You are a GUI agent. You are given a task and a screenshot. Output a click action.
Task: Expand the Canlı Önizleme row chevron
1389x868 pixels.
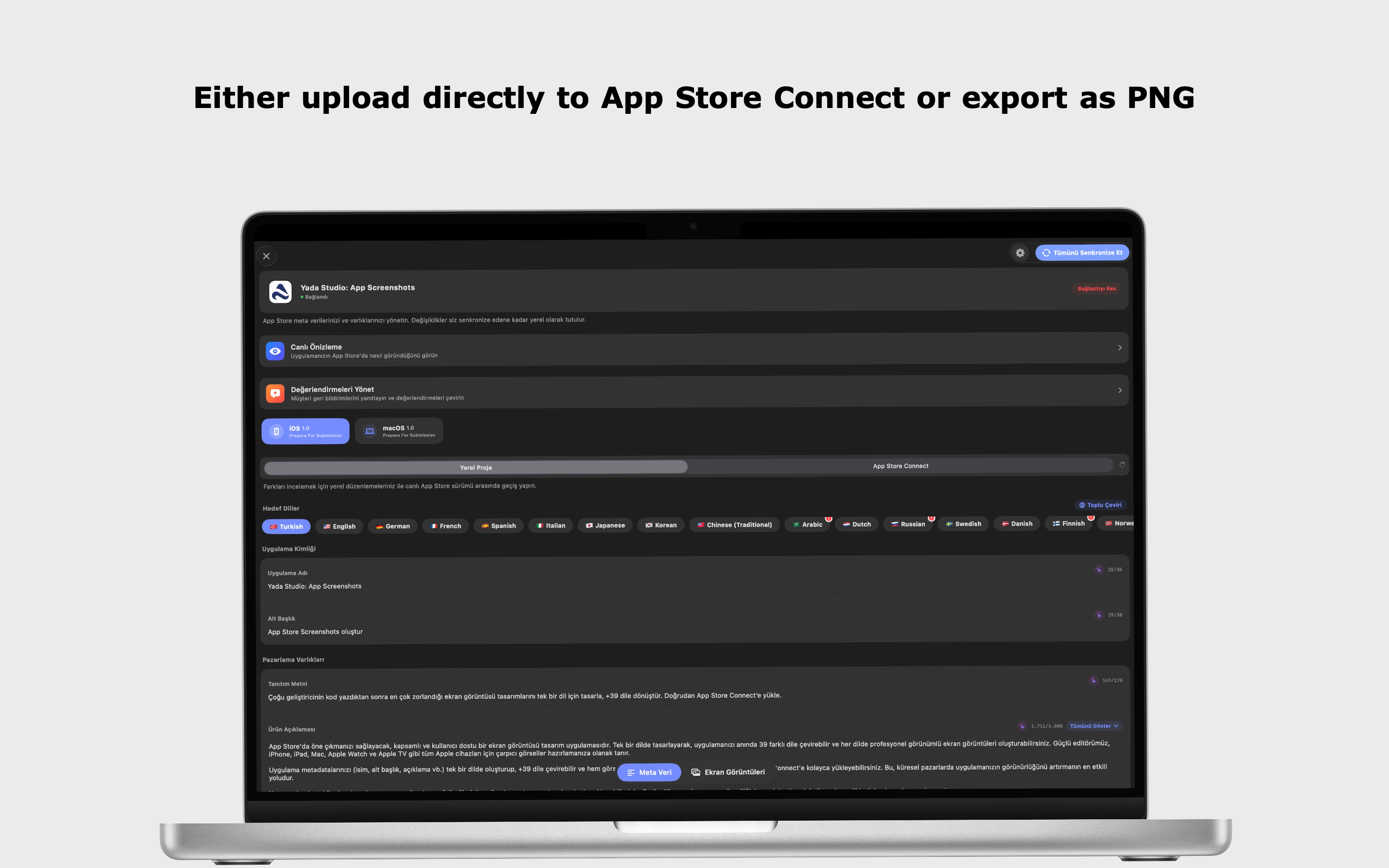click(1119, 348)
